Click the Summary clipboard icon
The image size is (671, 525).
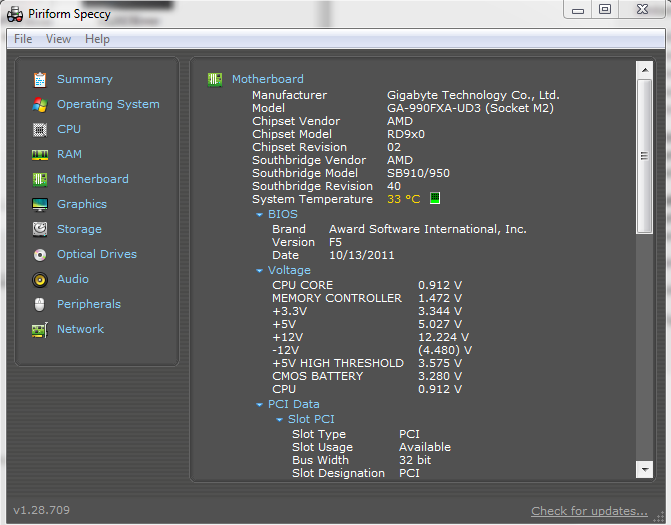40,80
